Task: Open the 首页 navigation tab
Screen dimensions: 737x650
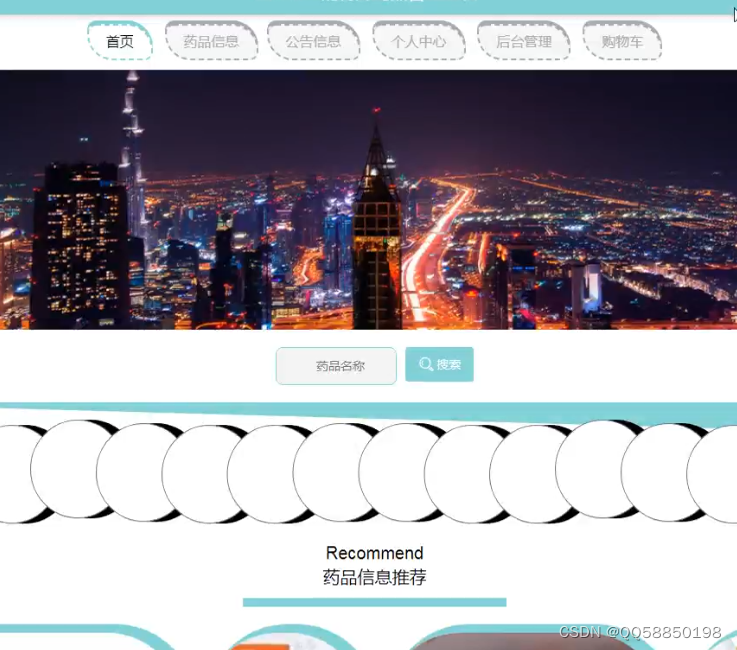Action: pyautogui.click(x=120, y=41)
